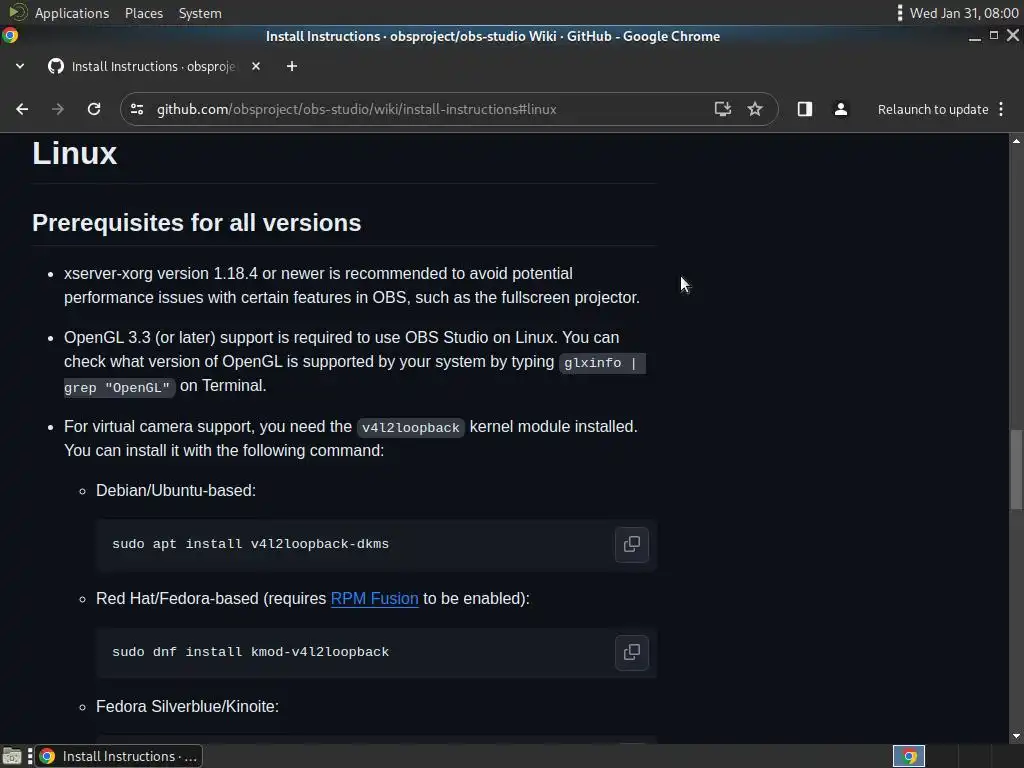Open the System menu

[200, 13]
